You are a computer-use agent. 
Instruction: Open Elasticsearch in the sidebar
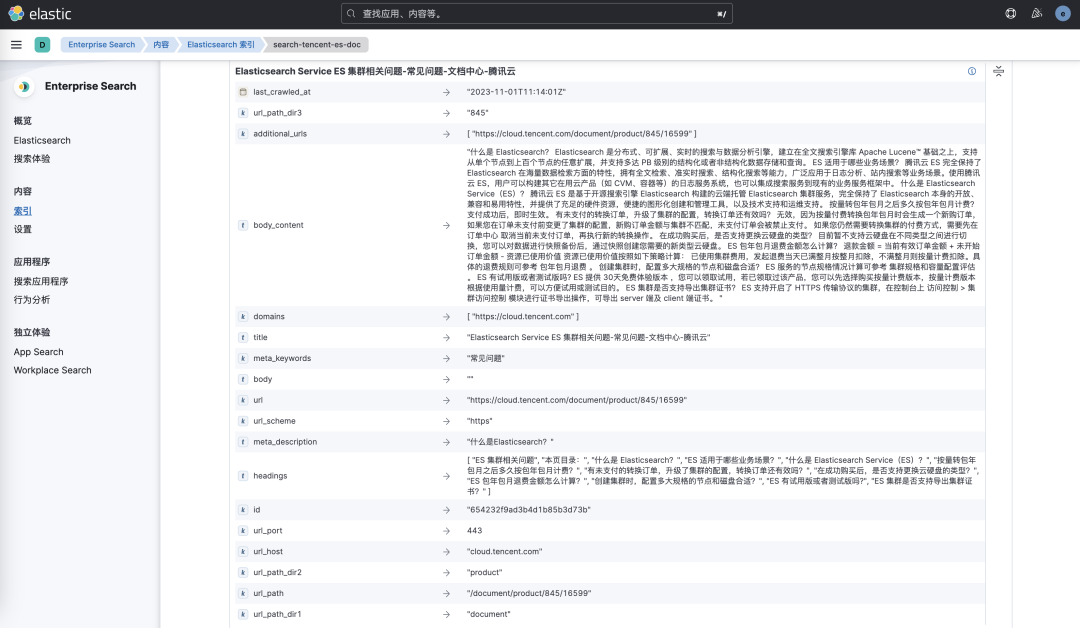pos(42,140)
